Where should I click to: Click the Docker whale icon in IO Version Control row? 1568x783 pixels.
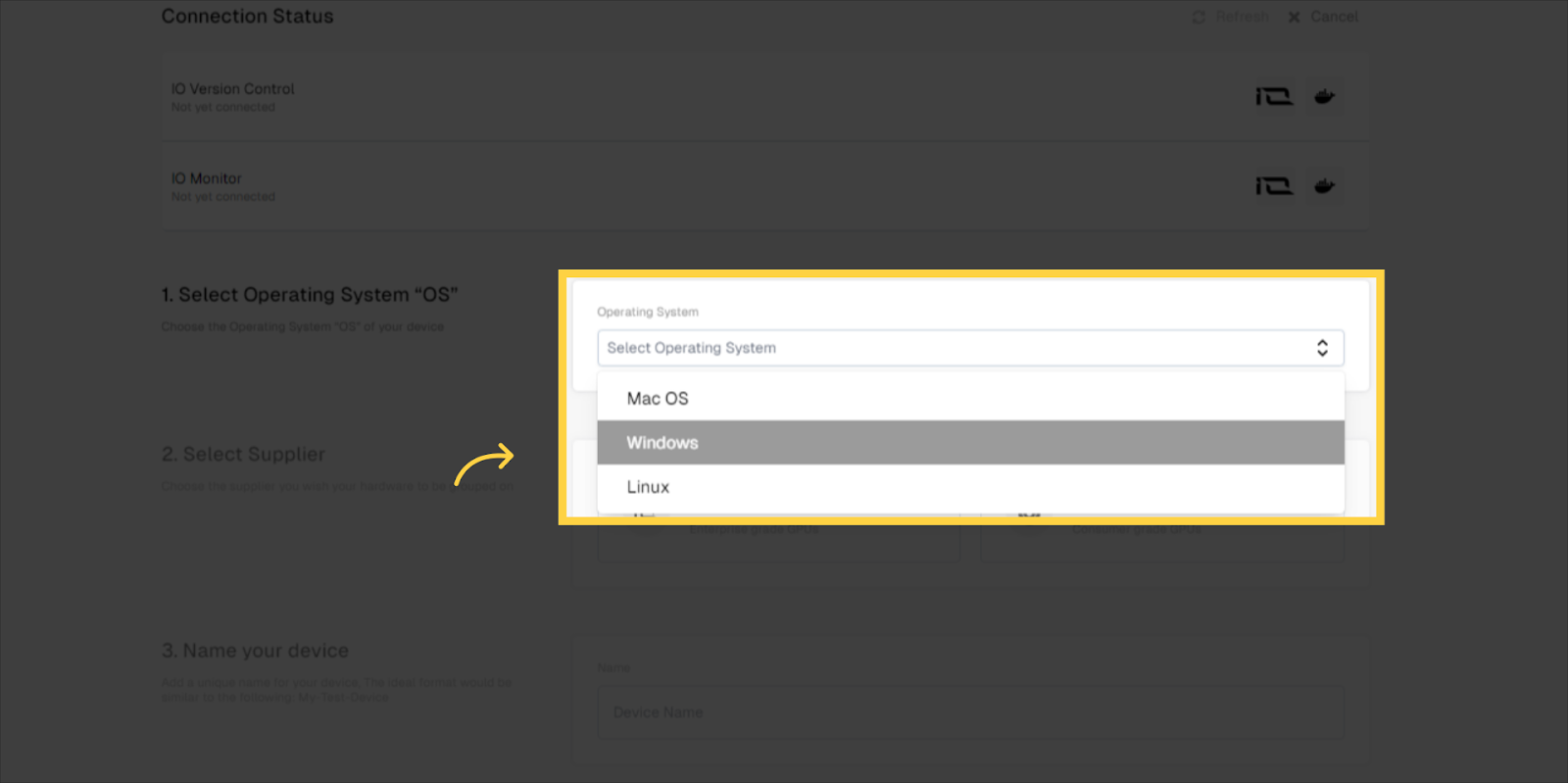click(x=1324, y=96)
